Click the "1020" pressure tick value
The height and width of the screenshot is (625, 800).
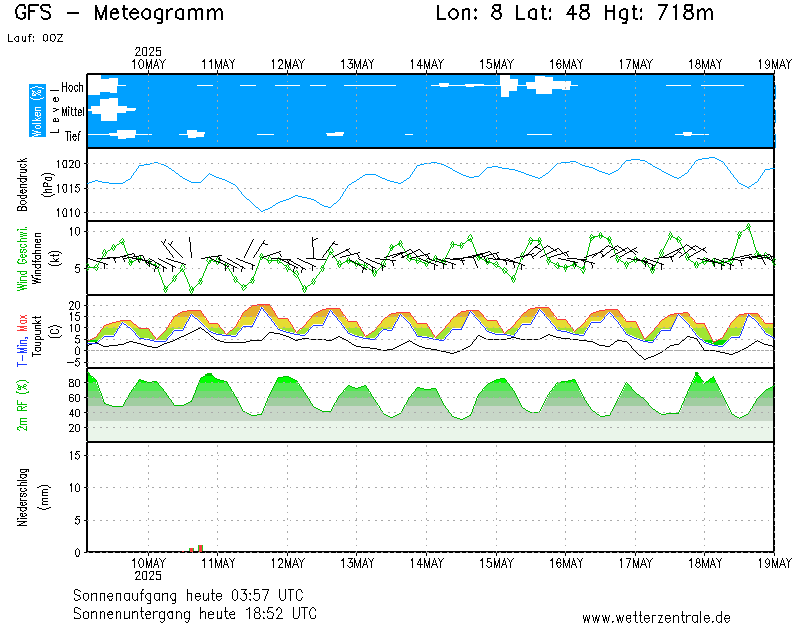(68, 164)
